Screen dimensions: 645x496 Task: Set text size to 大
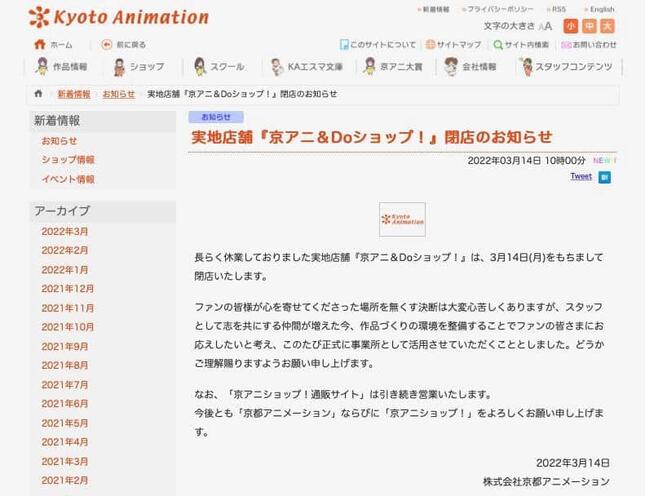pyautogui.click(x=606, y=26)
